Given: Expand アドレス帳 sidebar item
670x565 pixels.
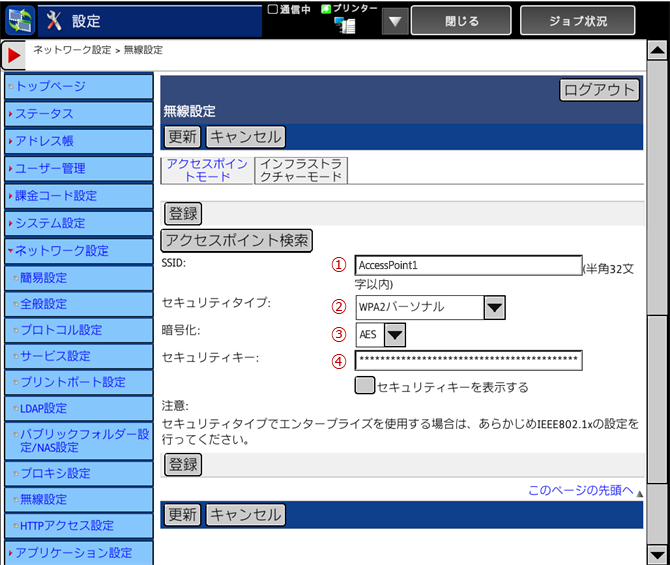Looking at the screenshot, I should 79,141.
